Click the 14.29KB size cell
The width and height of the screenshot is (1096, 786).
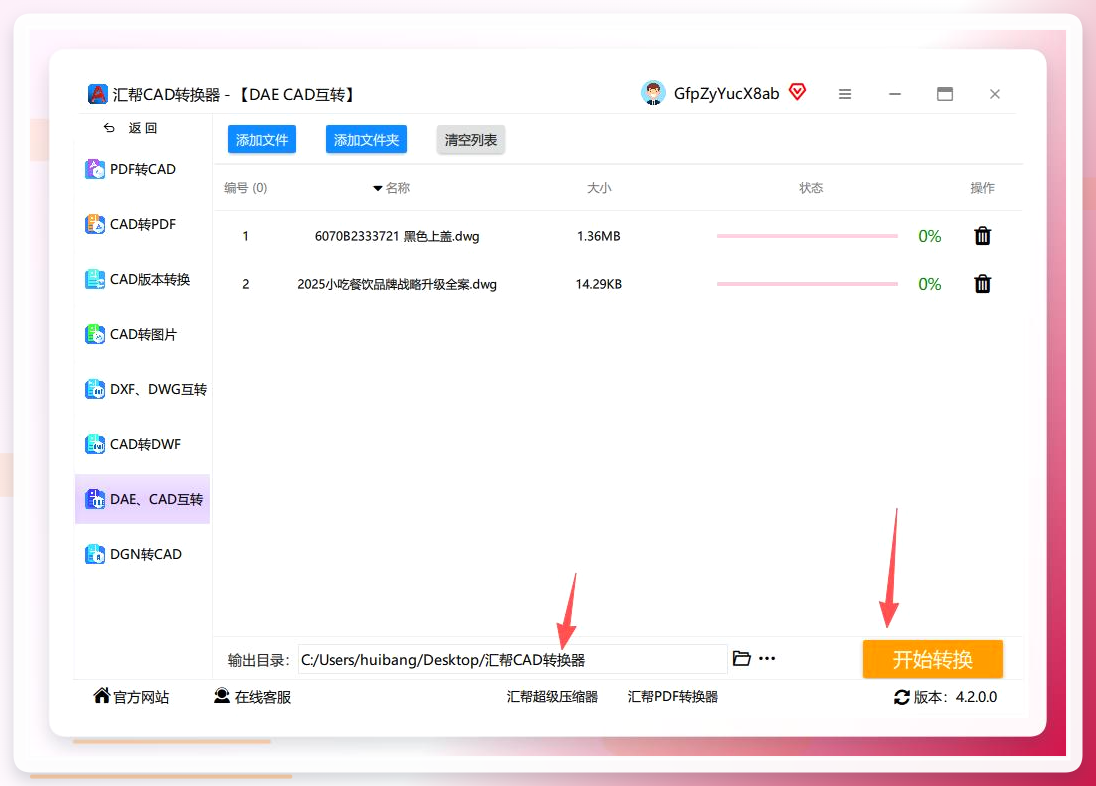coord(598,285)
